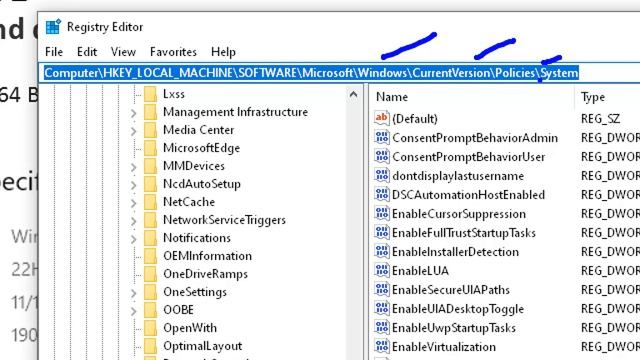This screenshot has height=360, width=640.
Task: Select the OneSettings folder icon
Action: [150, 292]
